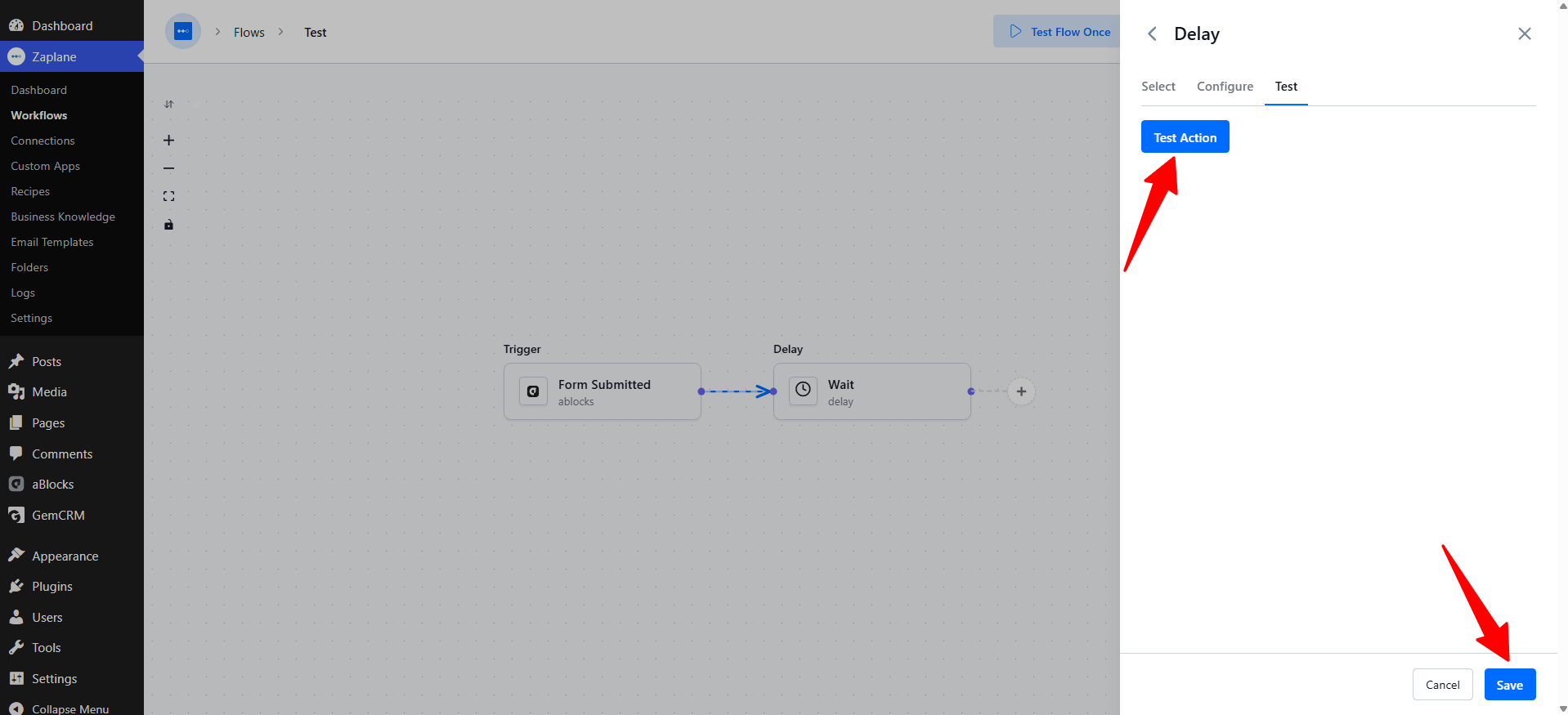Open Flows breadcrumb link
This screenshot has width=1568, height=715.
[249, 33]
